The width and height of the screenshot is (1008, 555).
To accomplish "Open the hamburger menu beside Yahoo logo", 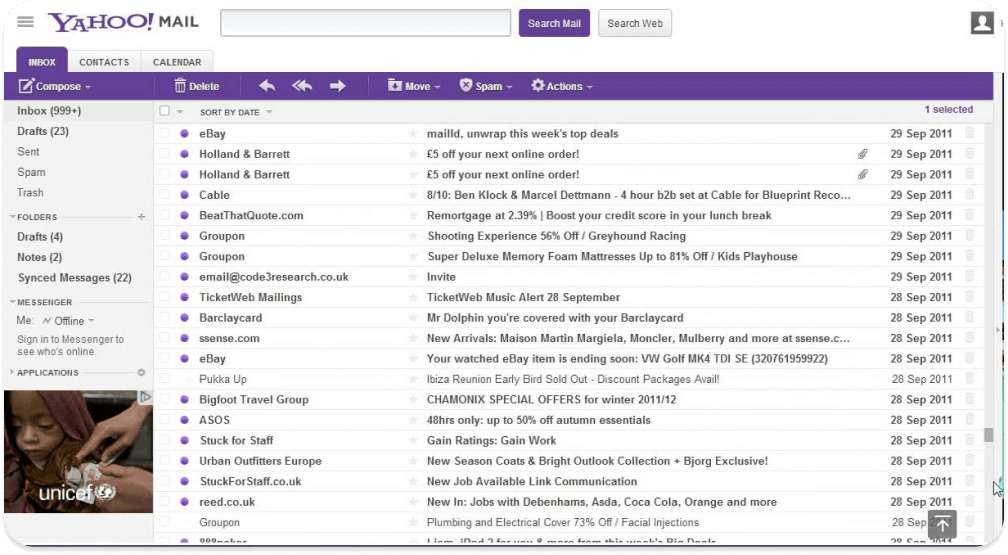I will tap(25, 22).
